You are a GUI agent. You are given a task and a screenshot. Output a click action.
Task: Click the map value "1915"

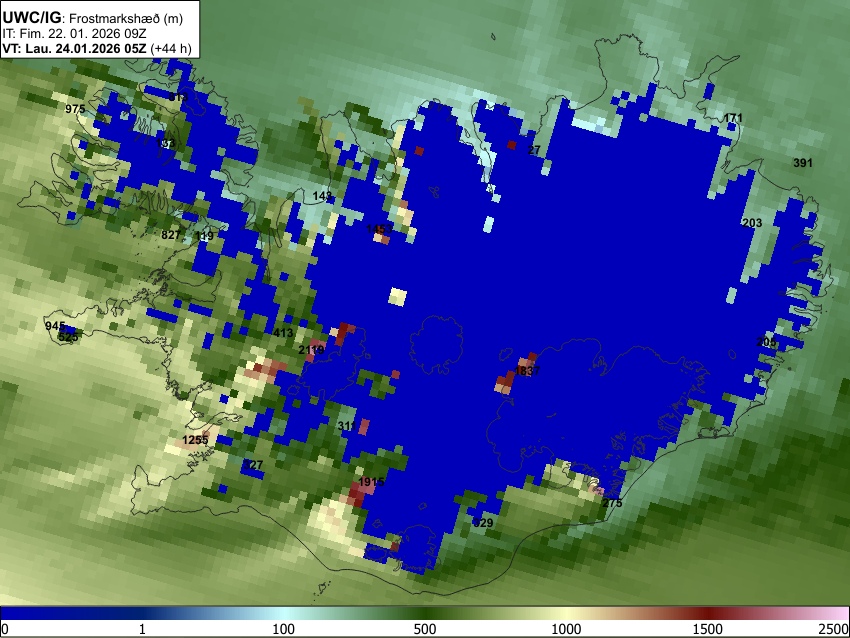[371, 482]
